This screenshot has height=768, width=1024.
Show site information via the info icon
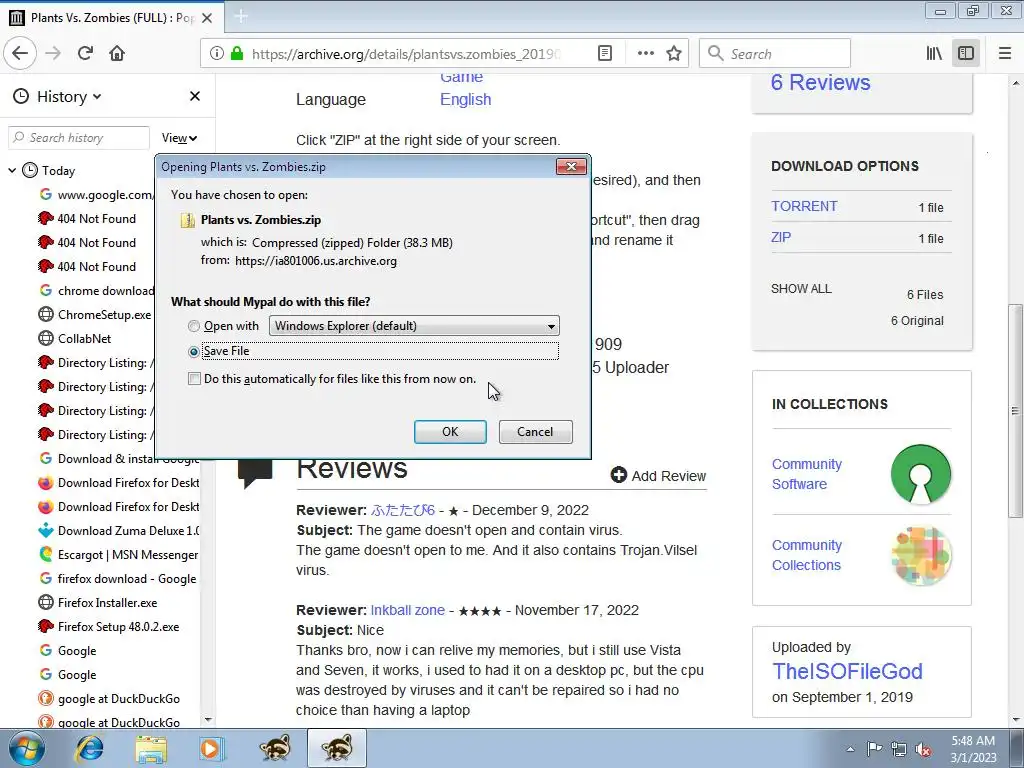click(x=217, y=54)
